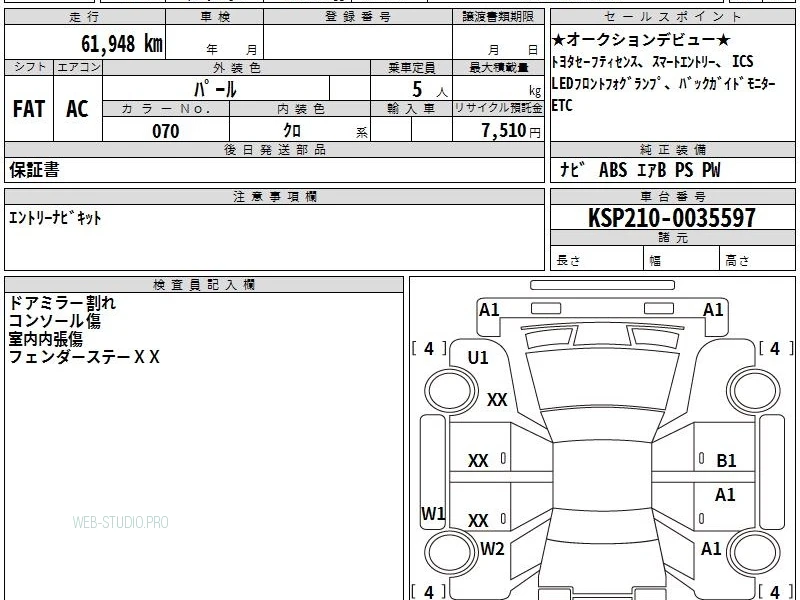The image size is (800, 600).
Task: Click the 車検 header cell
Action: [215, 17]
